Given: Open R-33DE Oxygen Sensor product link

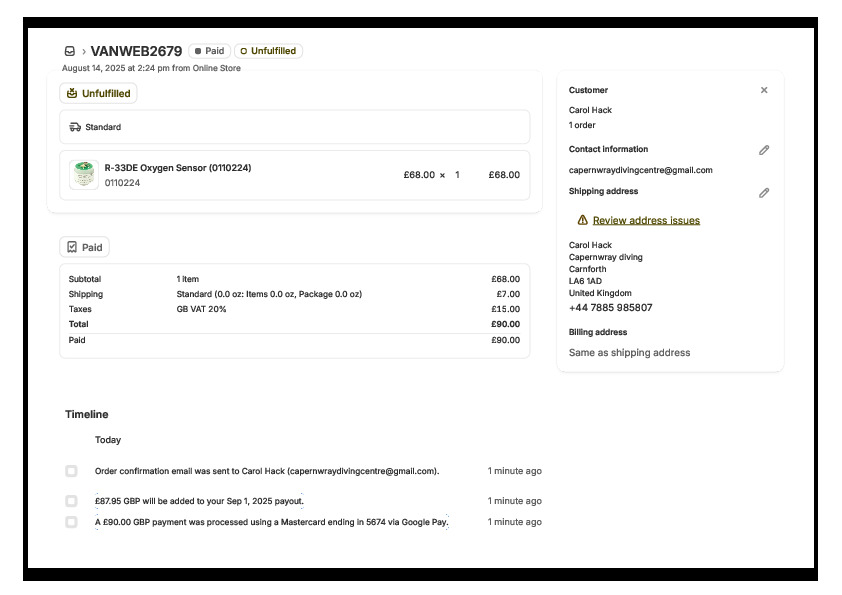Looking at the screenshot, I should (x=177, y=168).
